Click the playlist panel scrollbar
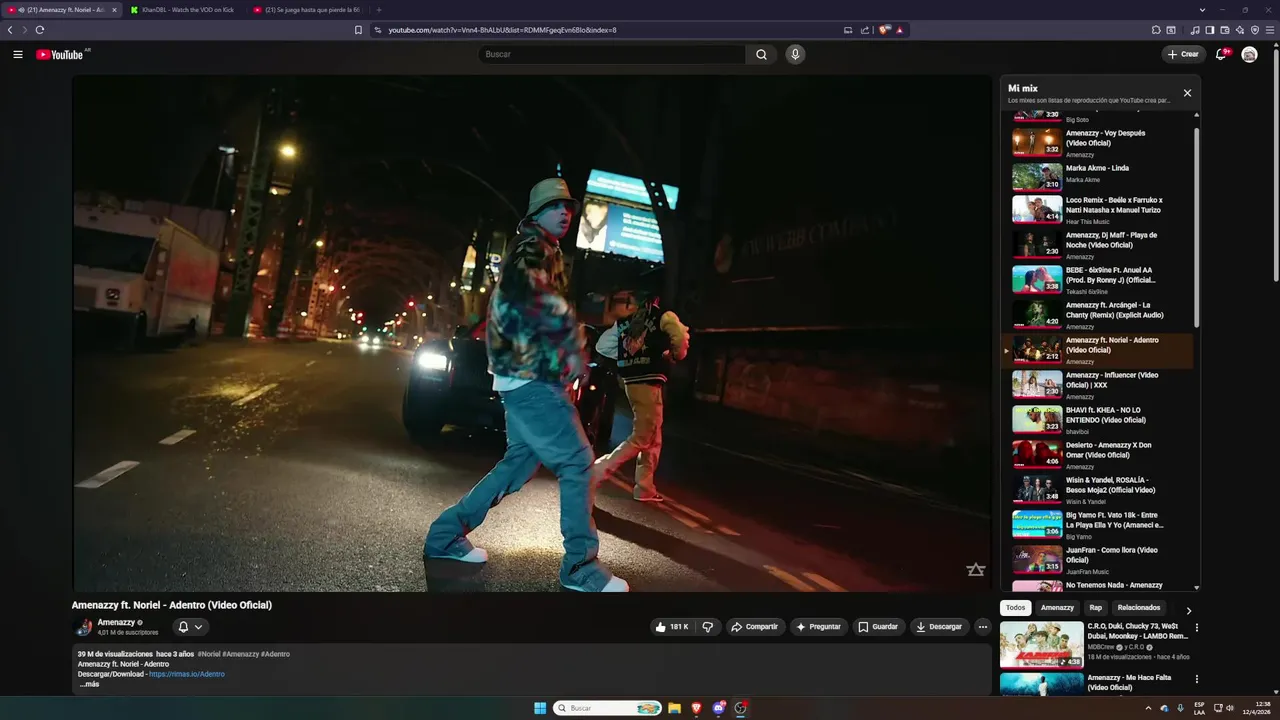 (1196, 228)
